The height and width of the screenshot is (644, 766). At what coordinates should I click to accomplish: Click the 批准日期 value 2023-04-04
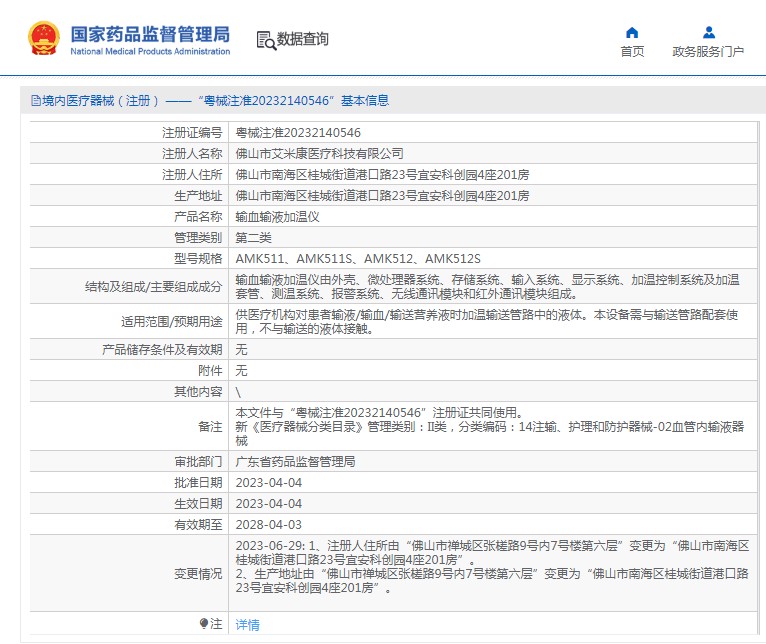268,482
